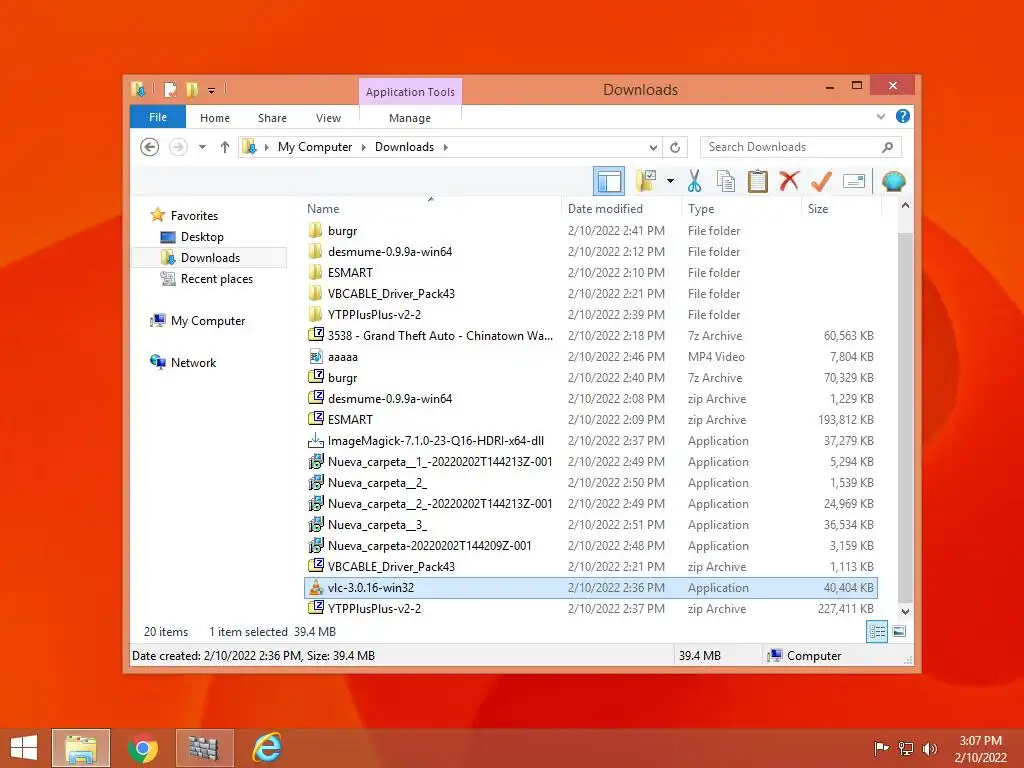Click the new folder toolbar icon
Viewport: 1024px width, 768px height.
(x=646, y=181)
